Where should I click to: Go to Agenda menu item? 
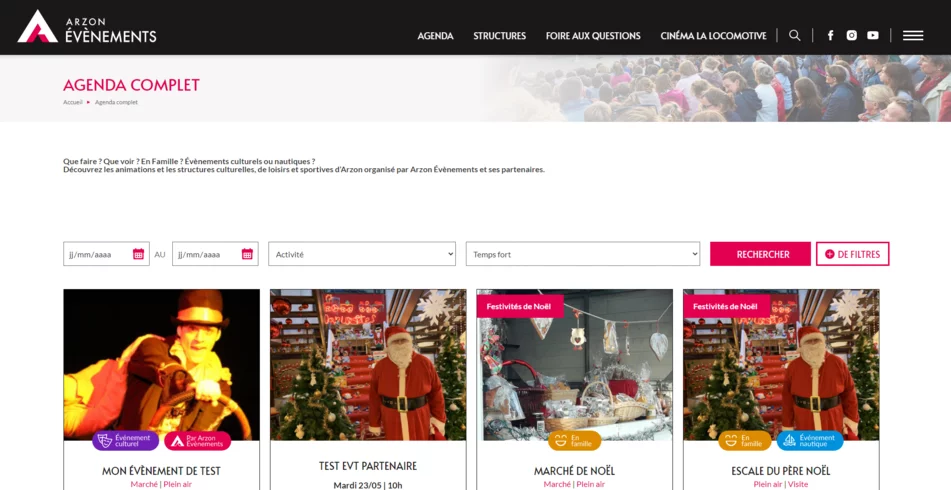click(x=435, y=36)
